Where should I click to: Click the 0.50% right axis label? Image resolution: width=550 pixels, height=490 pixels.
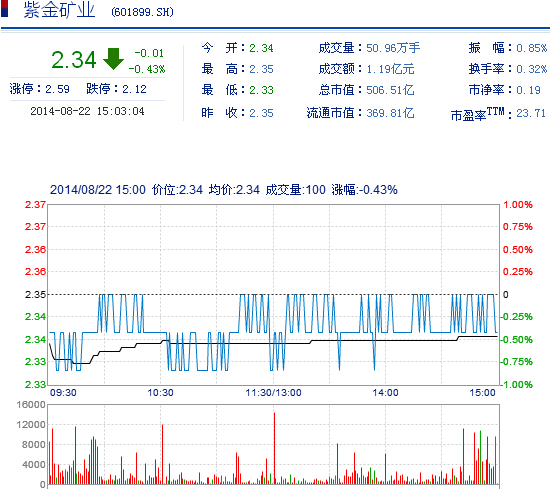(518, 250)
